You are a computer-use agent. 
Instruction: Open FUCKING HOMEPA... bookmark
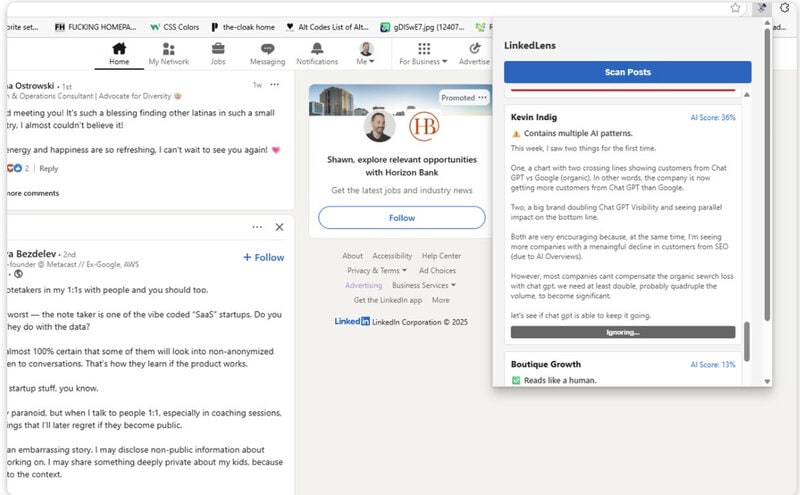point(95,27)
